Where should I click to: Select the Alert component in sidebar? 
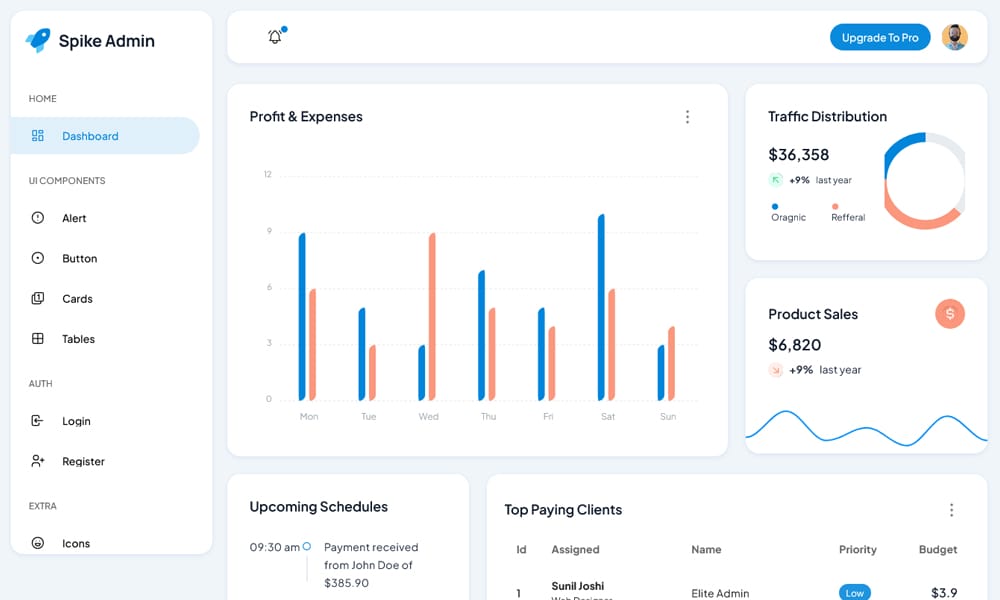[75, 218]
